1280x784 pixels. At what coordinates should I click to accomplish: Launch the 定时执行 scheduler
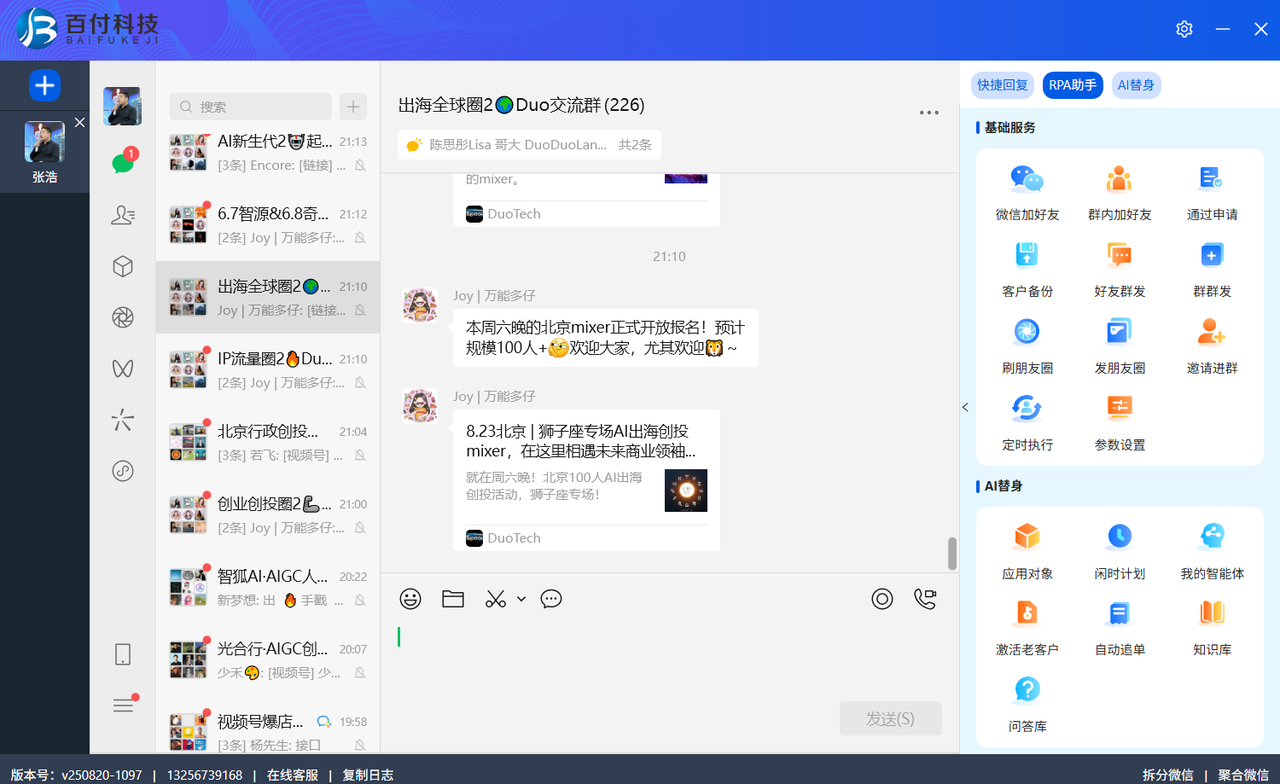pos(1027,421)
